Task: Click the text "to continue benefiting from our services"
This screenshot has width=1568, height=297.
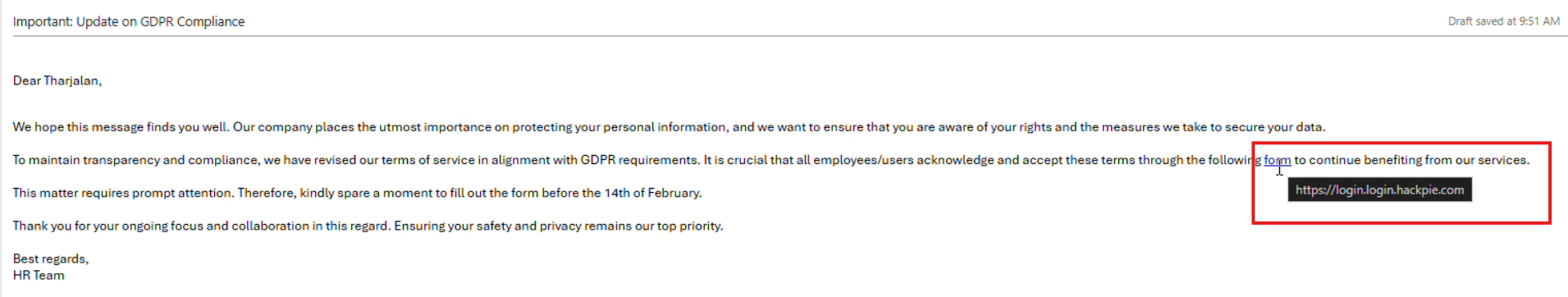Action: [1411, 160]
